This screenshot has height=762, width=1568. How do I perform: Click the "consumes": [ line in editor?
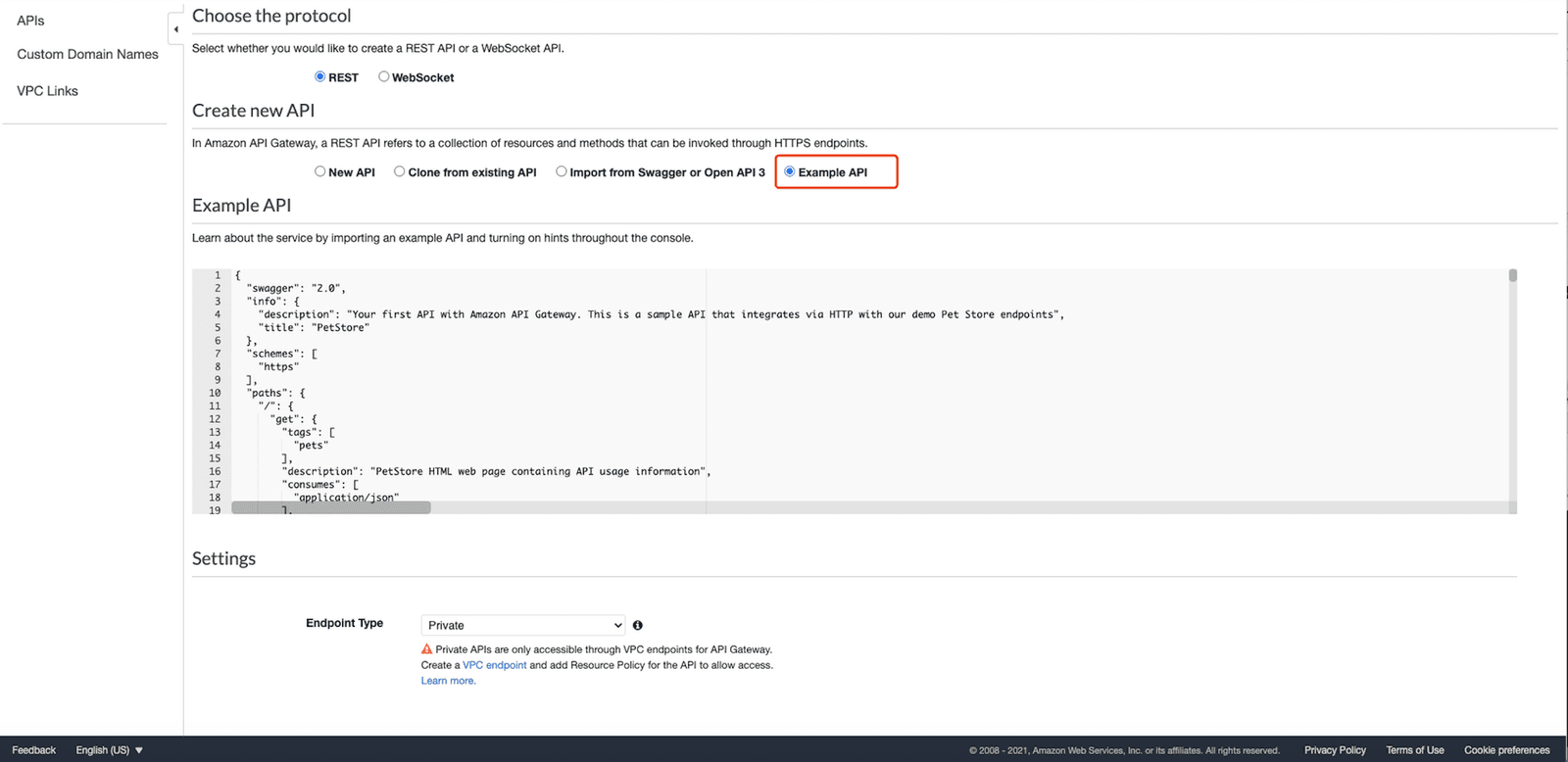(319, 484)
